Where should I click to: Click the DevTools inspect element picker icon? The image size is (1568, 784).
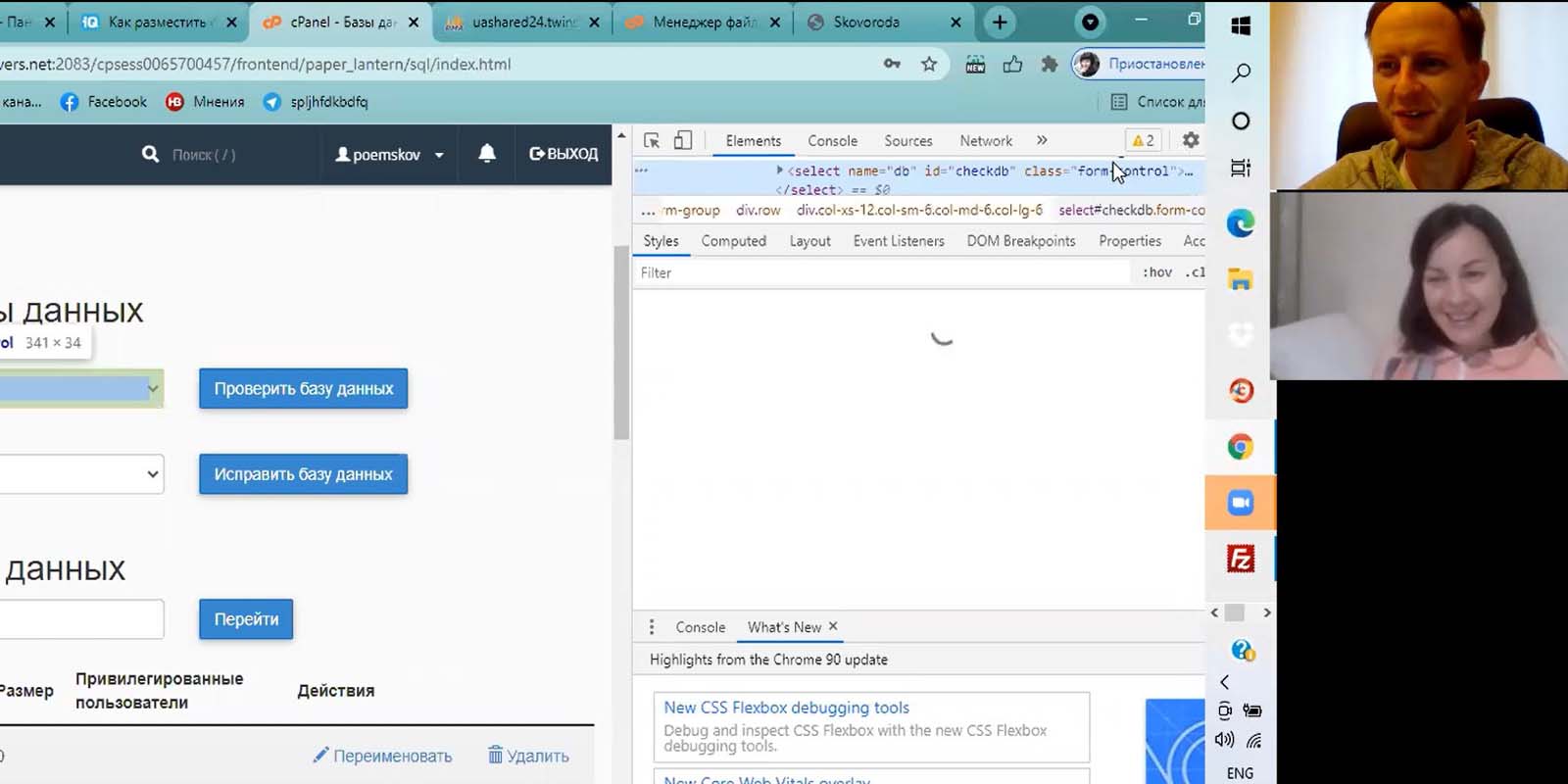pos(652,140)
